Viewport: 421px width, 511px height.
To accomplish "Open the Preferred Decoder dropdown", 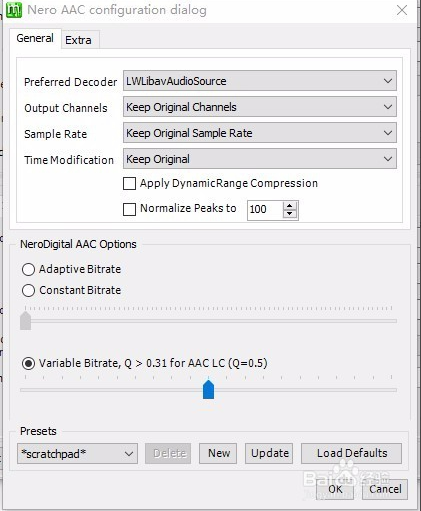I will (x=260, y=81).
